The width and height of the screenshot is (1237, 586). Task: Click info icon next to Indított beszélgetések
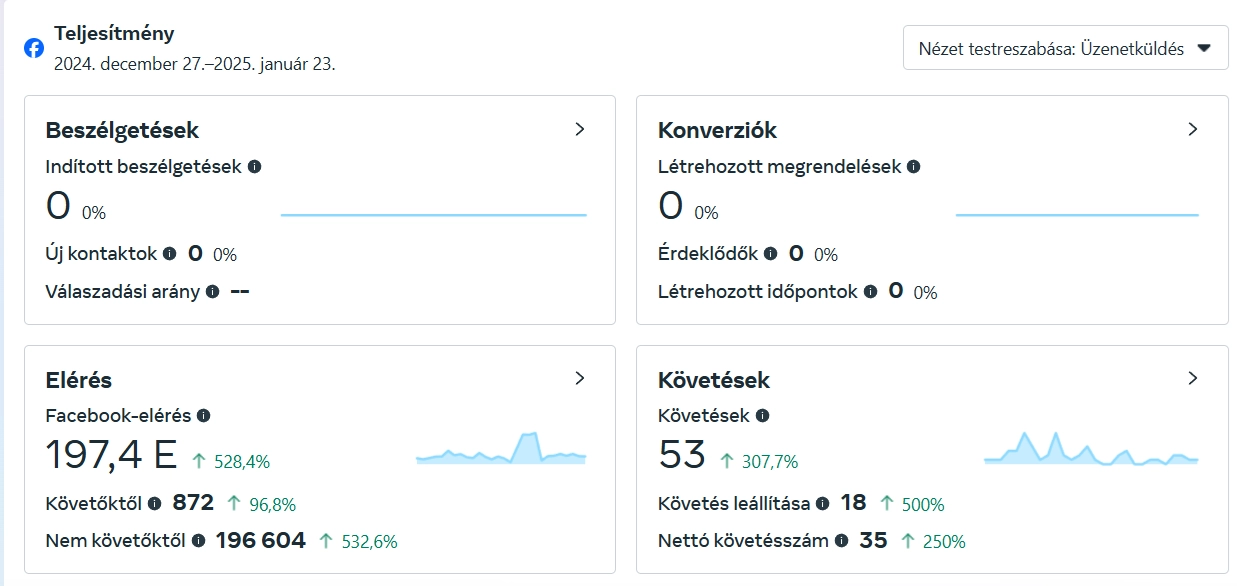point(254,167)
